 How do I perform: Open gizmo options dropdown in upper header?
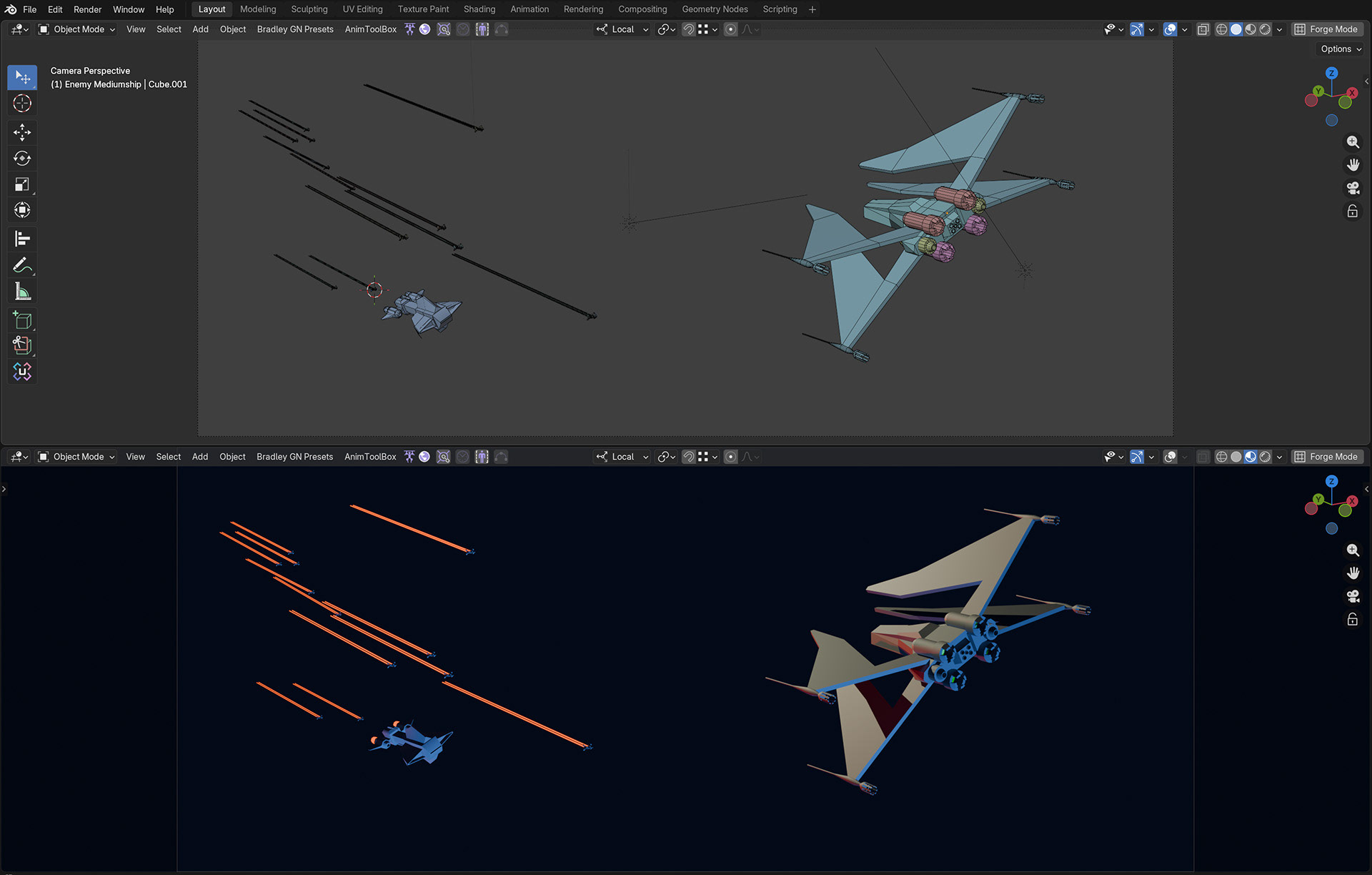coord(1151,29)
